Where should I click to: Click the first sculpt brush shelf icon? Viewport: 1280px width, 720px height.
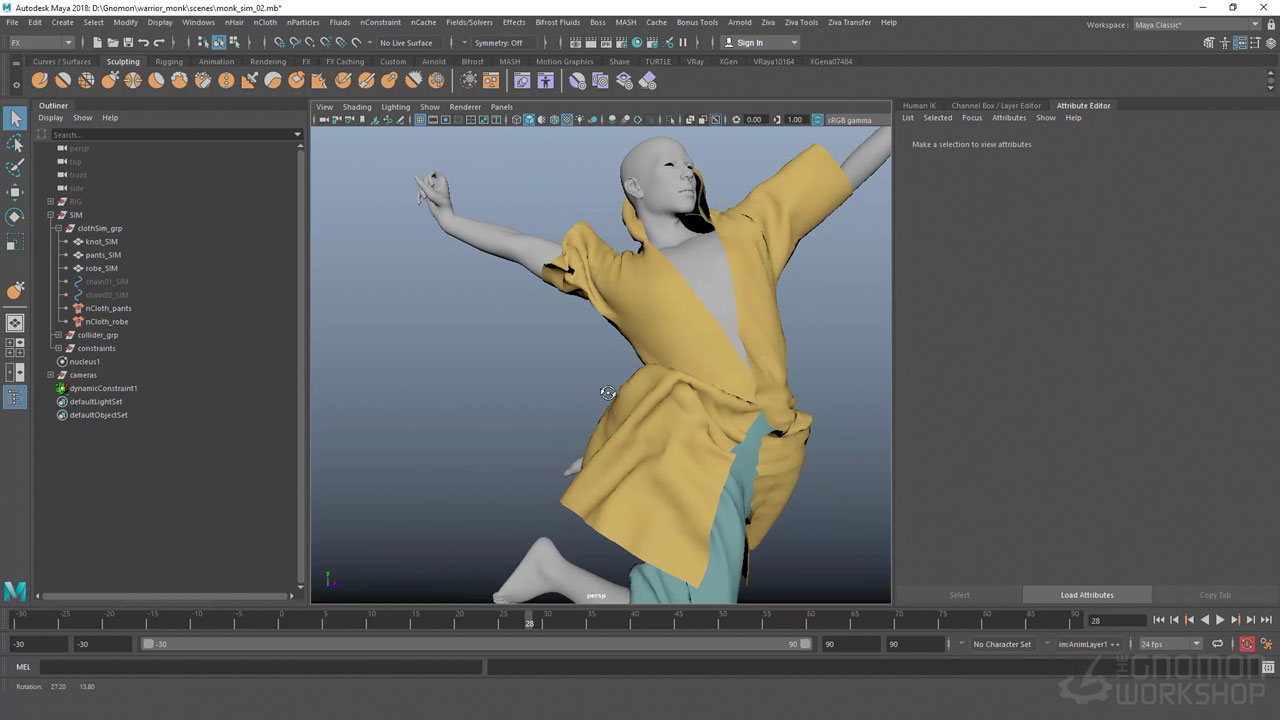coord(40,81)
